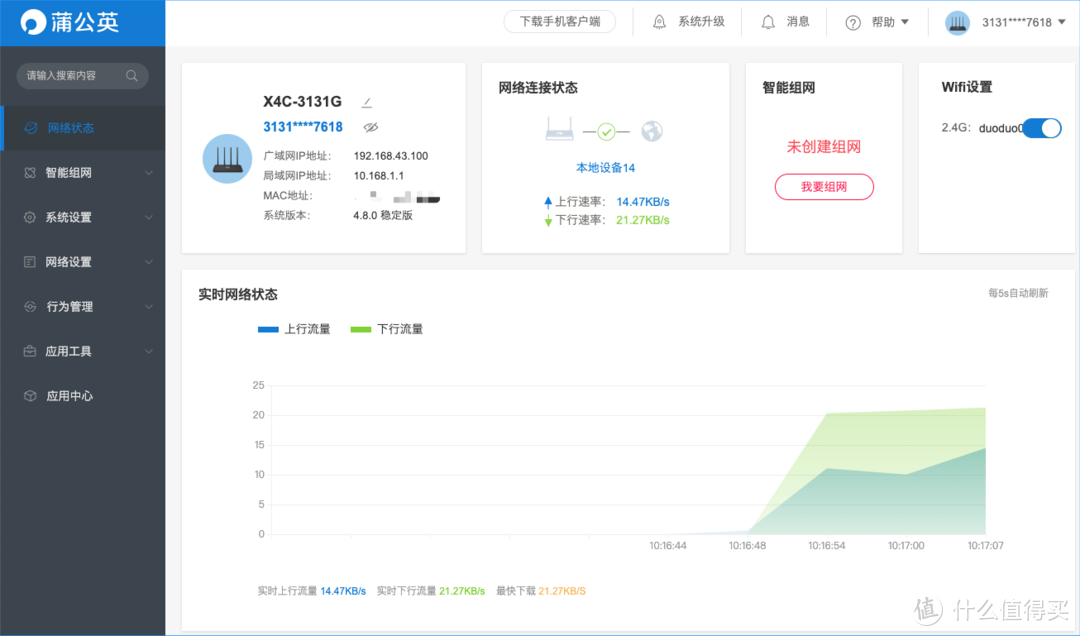The width and height of the screenshot is (1080, 636).
Task: Click the magnifier icon in the search box
Action: pos(131,75)
